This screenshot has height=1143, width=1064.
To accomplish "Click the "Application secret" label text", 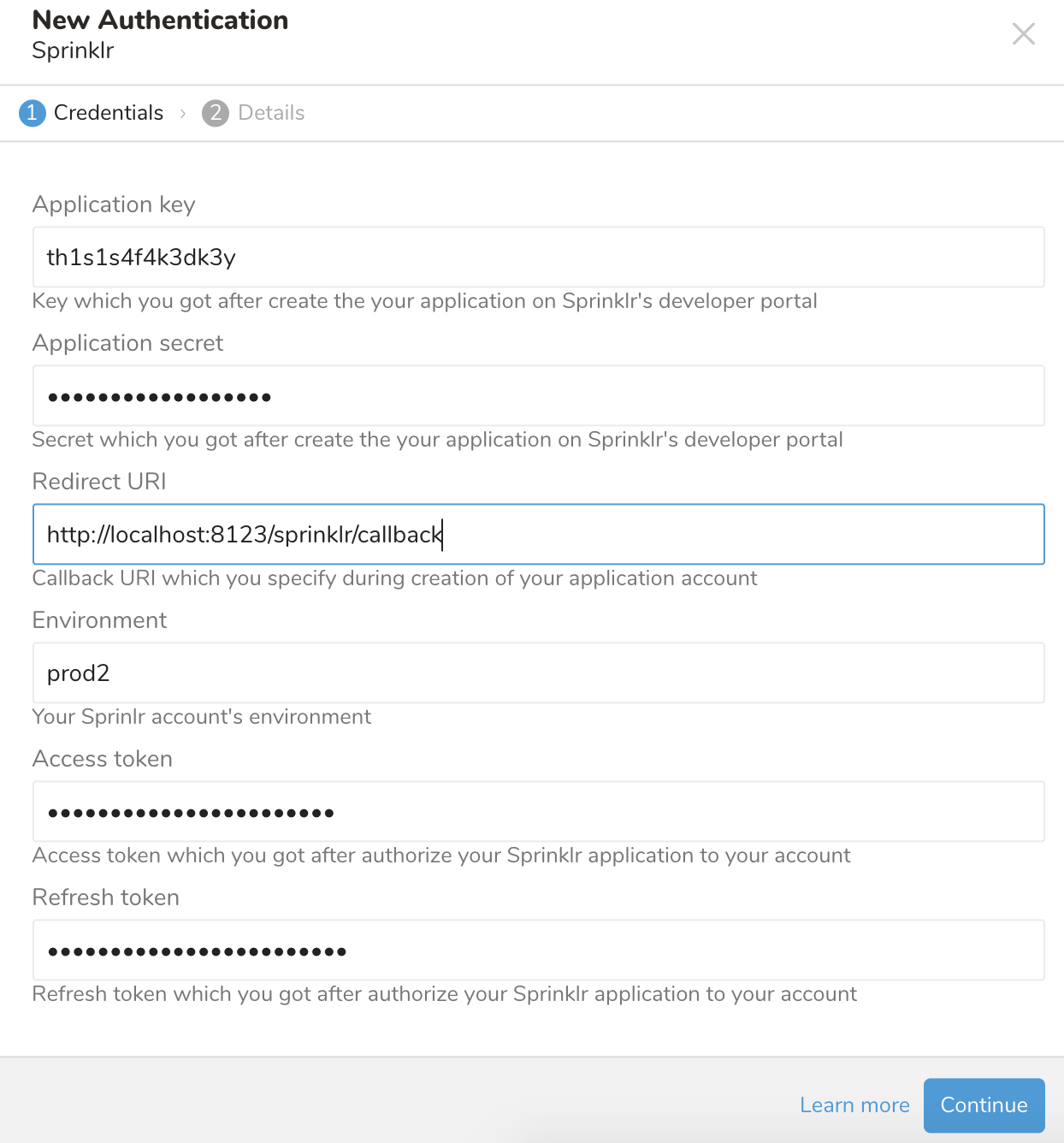I will 127,343.
